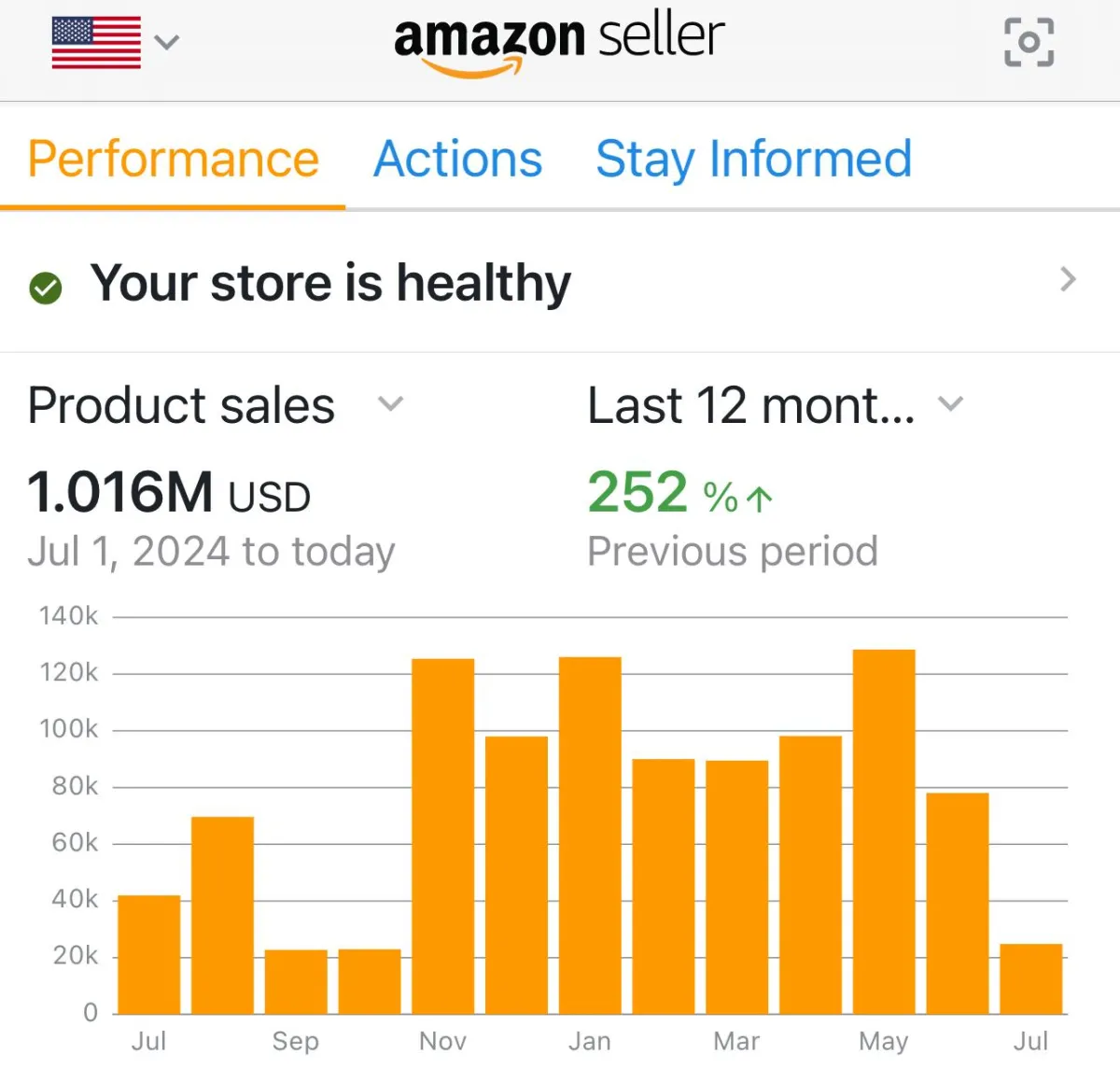Select the tallest May sales bar

click(x=884, y=832)
